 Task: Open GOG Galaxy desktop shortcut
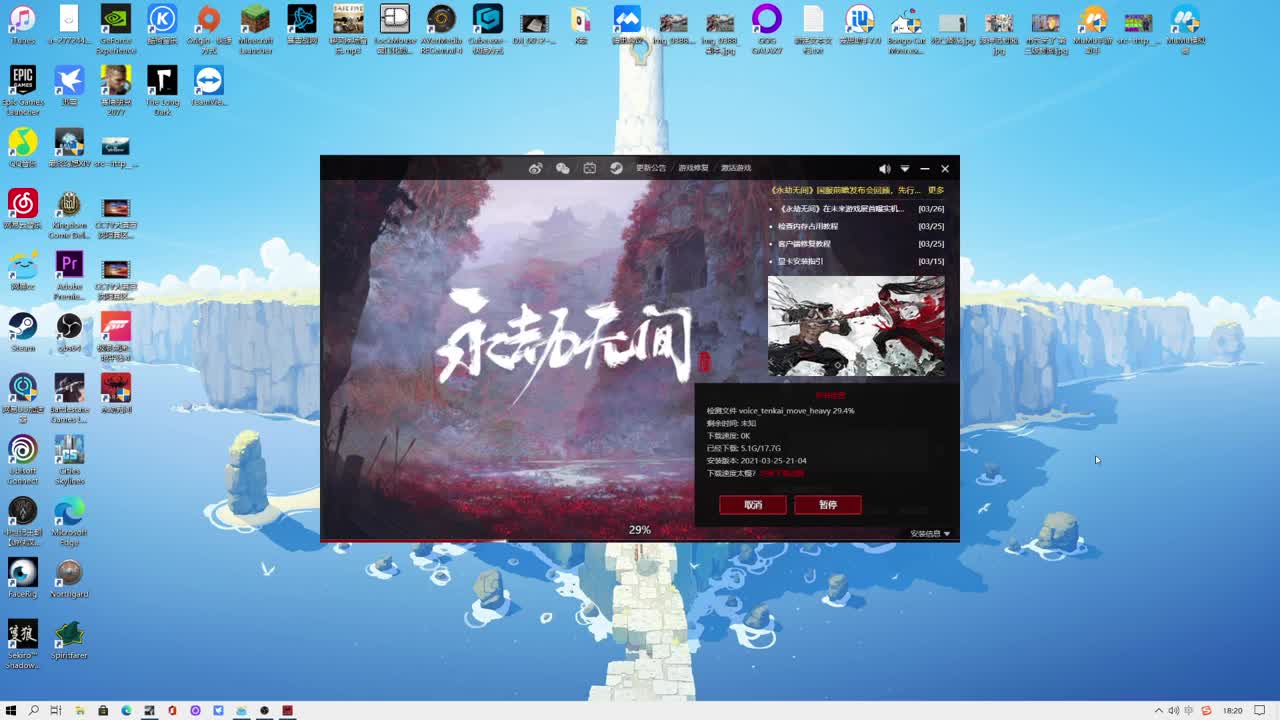[767, 28]
